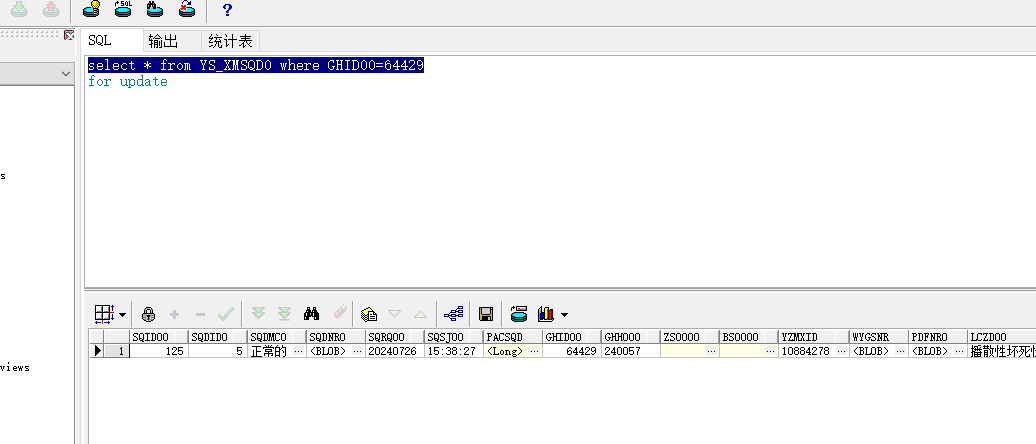Image resolution: width=1036 pixels, height=444 pixels.
Task: Click the database icon beside the chart icon
Action: [x=519, y=314]
